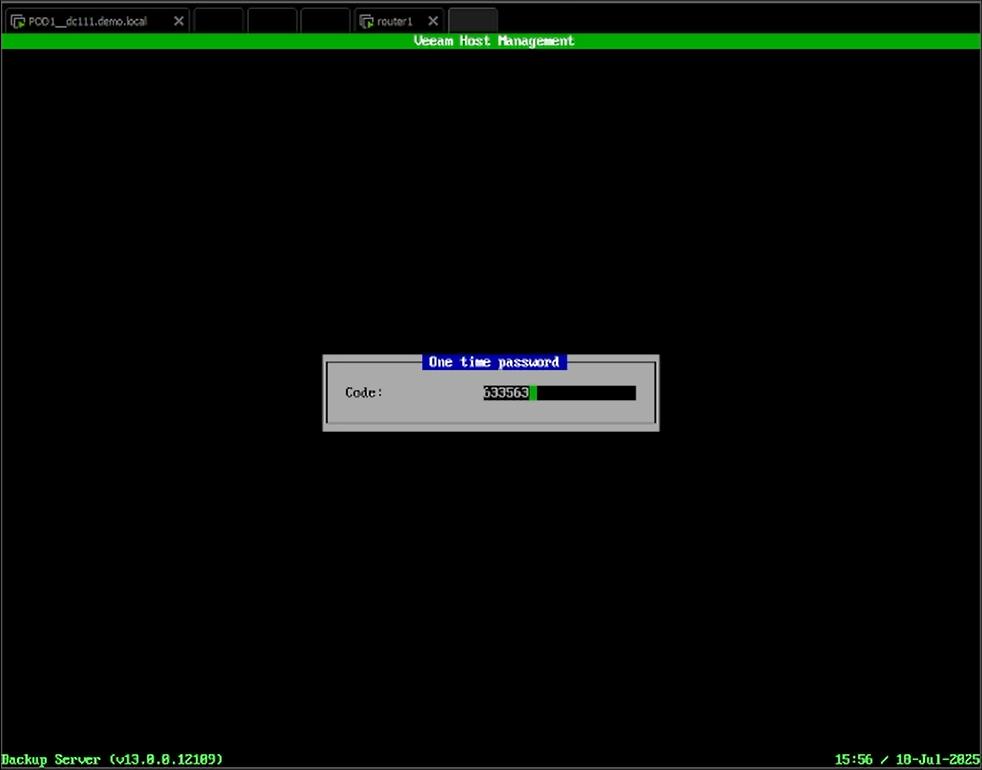Click the entered code 633563

[506, 393]
